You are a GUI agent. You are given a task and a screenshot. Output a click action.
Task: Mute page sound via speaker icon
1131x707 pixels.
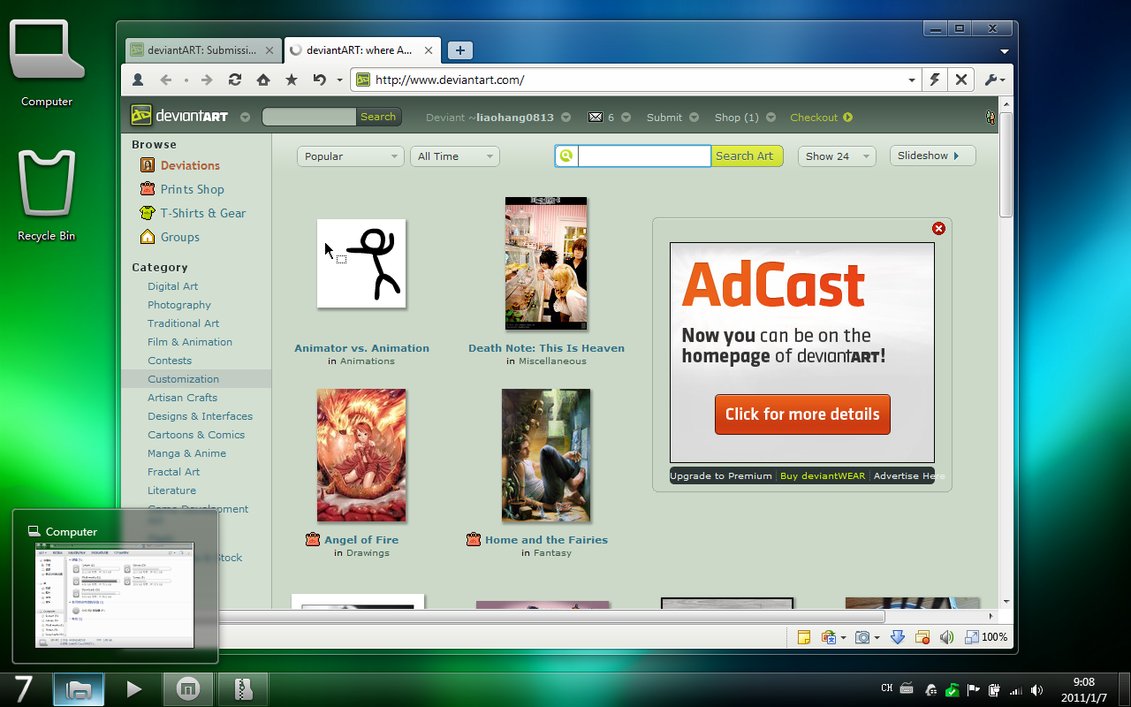tap(946, 637)
